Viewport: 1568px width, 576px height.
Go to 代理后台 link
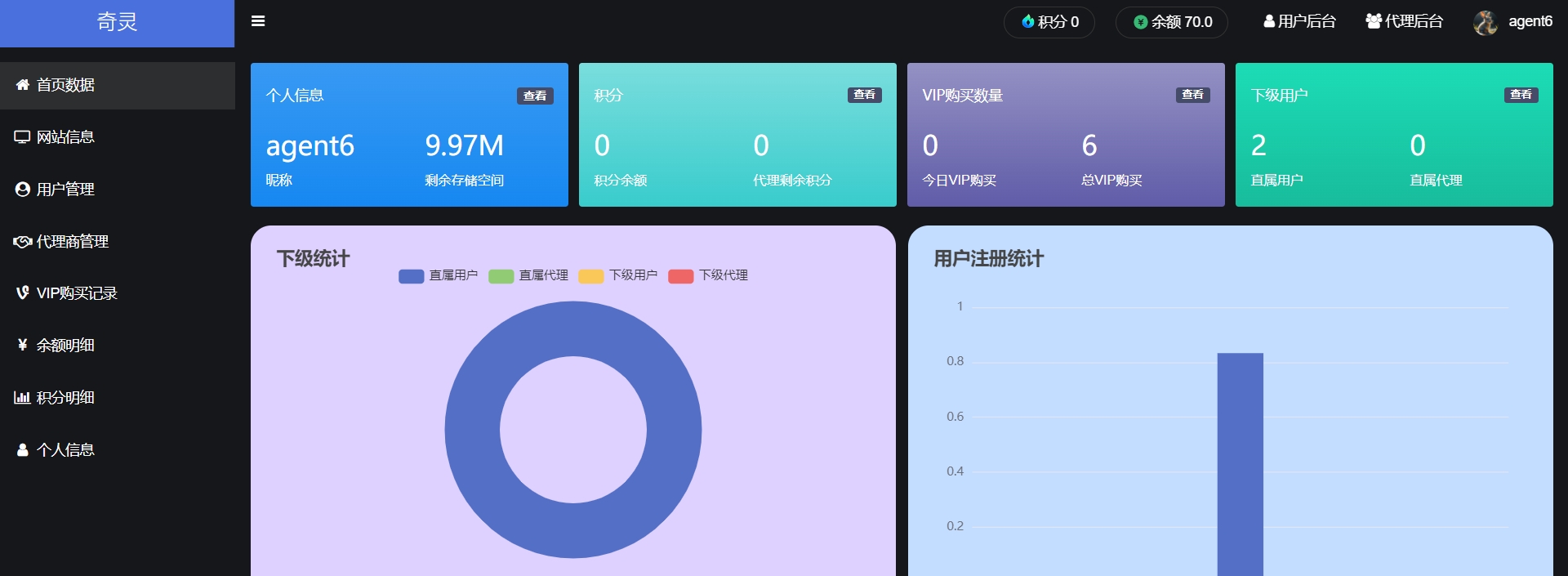coord(1405,21)
